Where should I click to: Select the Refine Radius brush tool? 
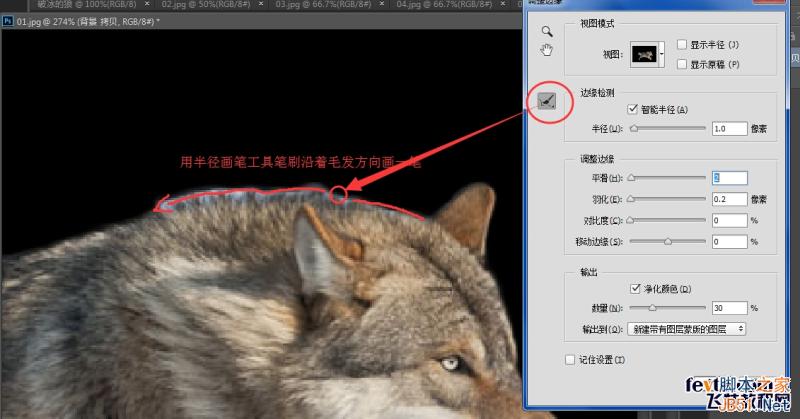pyautogui.click(x=547, y=101)
